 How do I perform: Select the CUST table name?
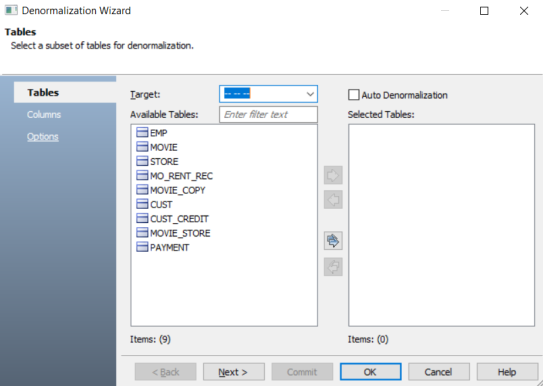pos(161,205)
